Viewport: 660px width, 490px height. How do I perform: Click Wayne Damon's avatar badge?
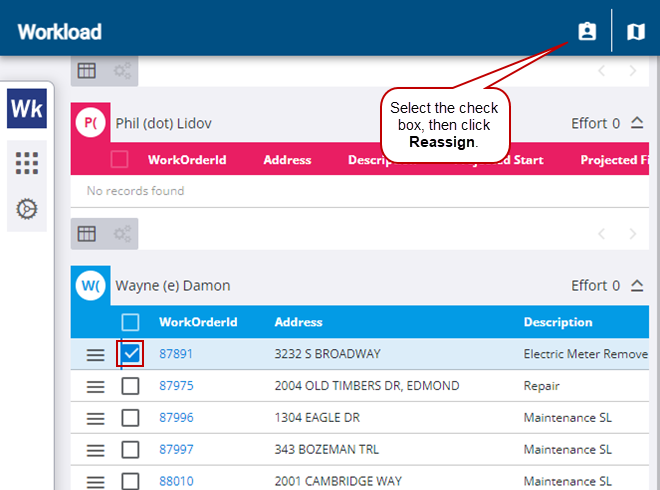click(x=91, y=286)
